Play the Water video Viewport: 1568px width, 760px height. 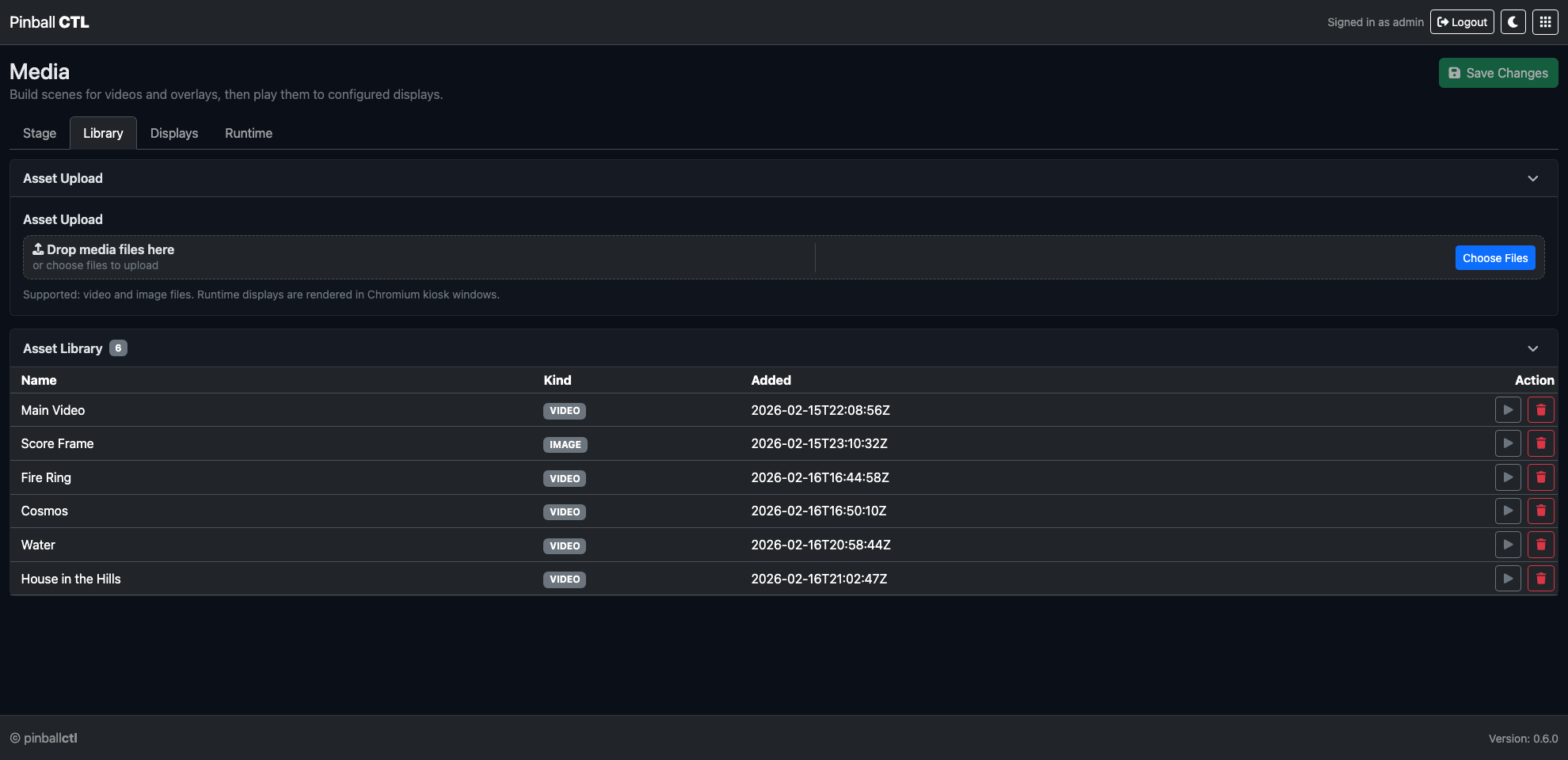pyautogui.click(x=1508, y=545)
